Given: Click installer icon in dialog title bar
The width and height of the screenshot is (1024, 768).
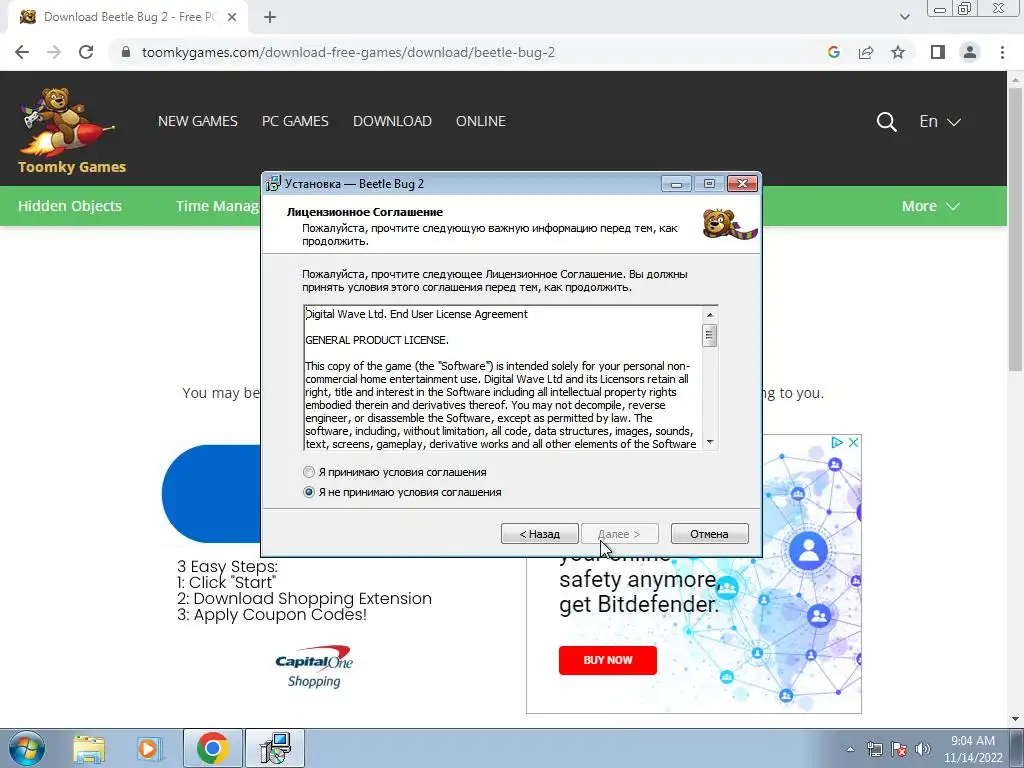Looking at the screenshot, I should point(274,184).
